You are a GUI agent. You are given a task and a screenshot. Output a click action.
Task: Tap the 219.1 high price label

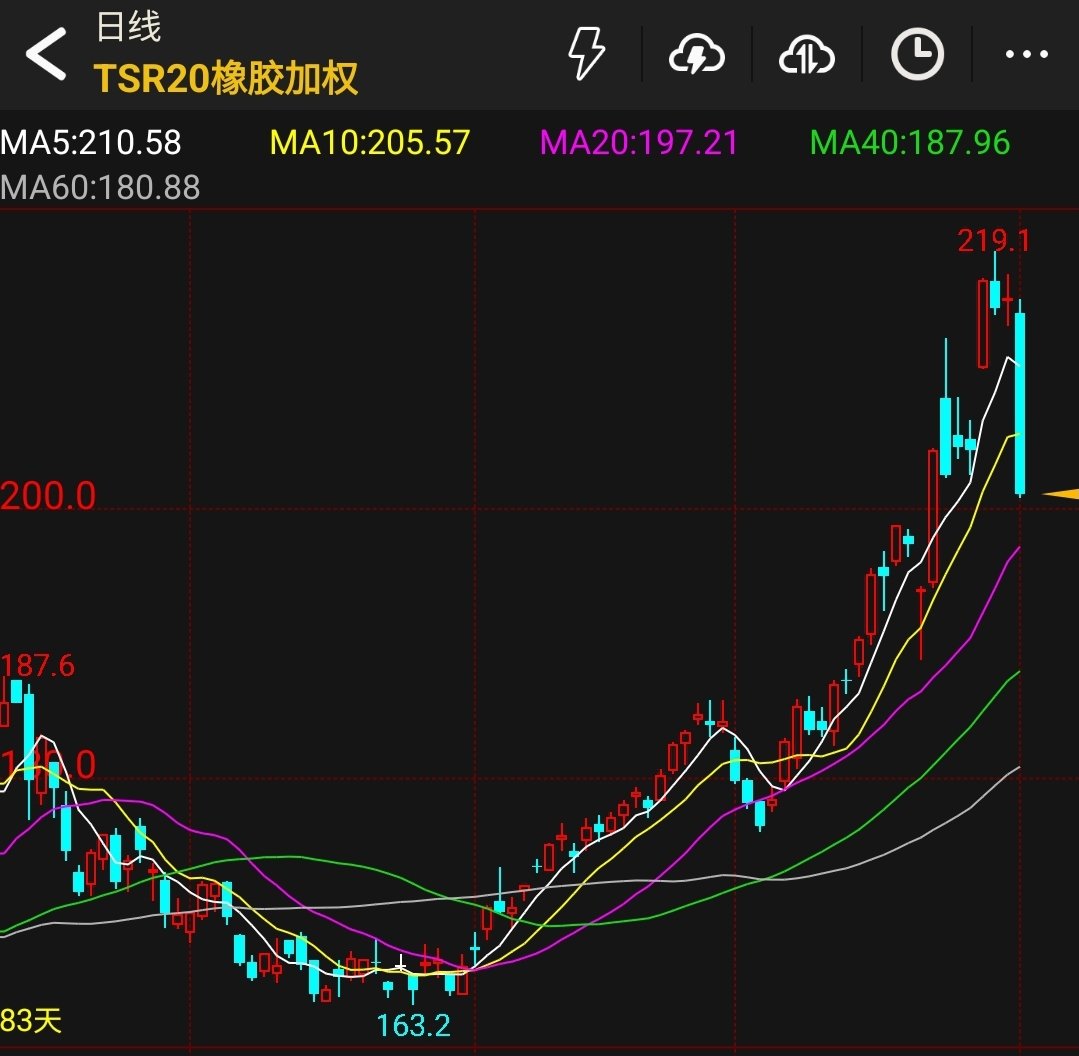[994, 241]
